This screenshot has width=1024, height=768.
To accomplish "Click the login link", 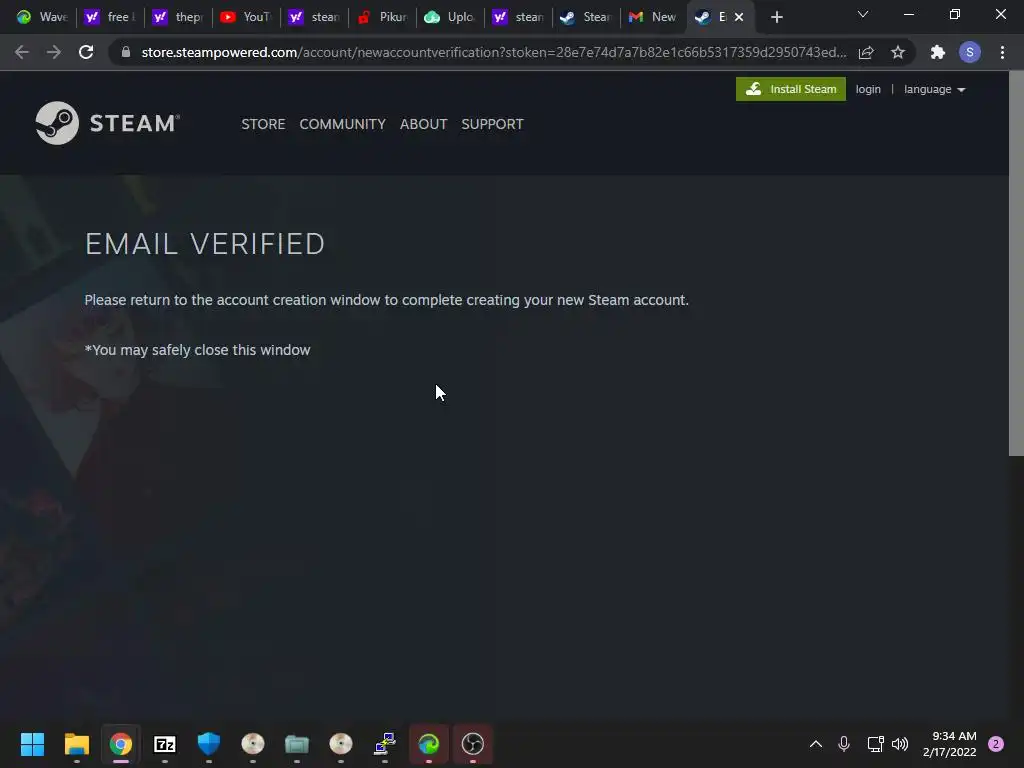I will tap(868, 89).
